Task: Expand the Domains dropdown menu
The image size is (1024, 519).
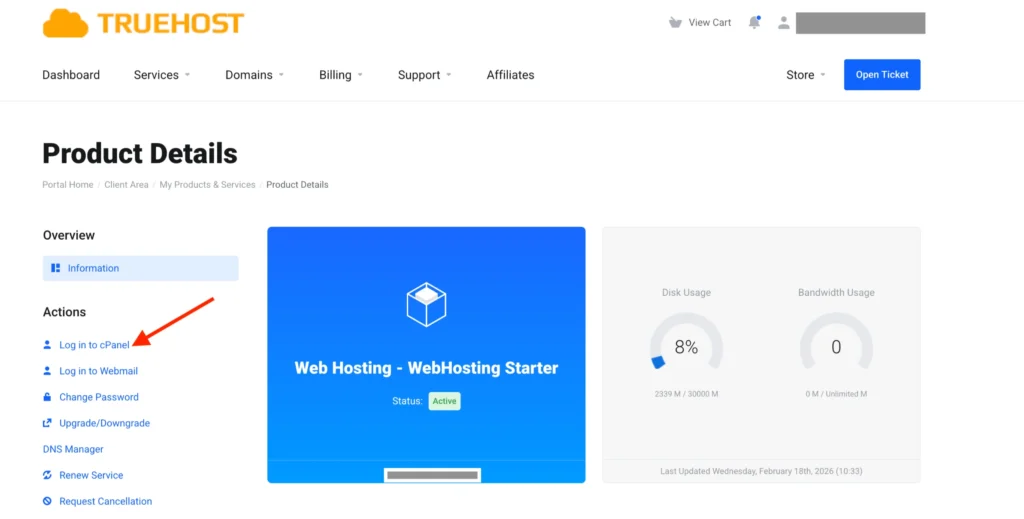Action: pyautogui.click(x=255, y=75)
